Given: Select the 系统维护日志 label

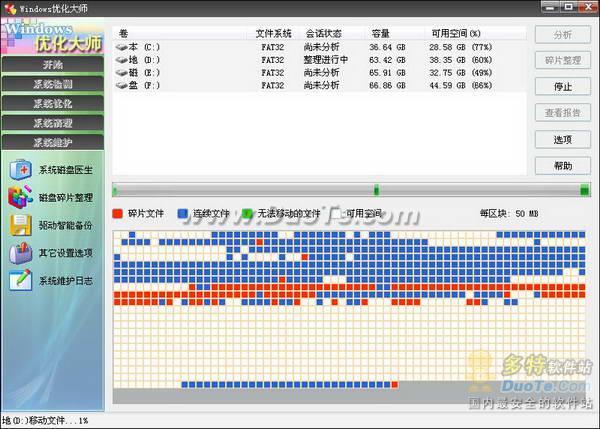Looking at the screenshot, I should coord(66,281).
